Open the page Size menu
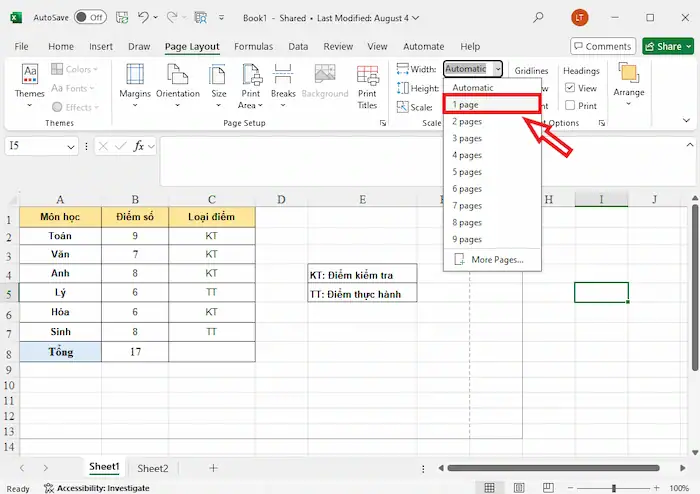This screenshot has width=700, height=494. tap(219, 84)
